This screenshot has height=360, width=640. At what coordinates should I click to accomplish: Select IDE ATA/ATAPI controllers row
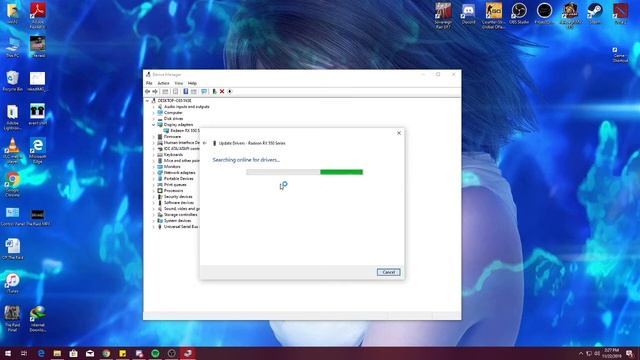[x=182, y=149]
